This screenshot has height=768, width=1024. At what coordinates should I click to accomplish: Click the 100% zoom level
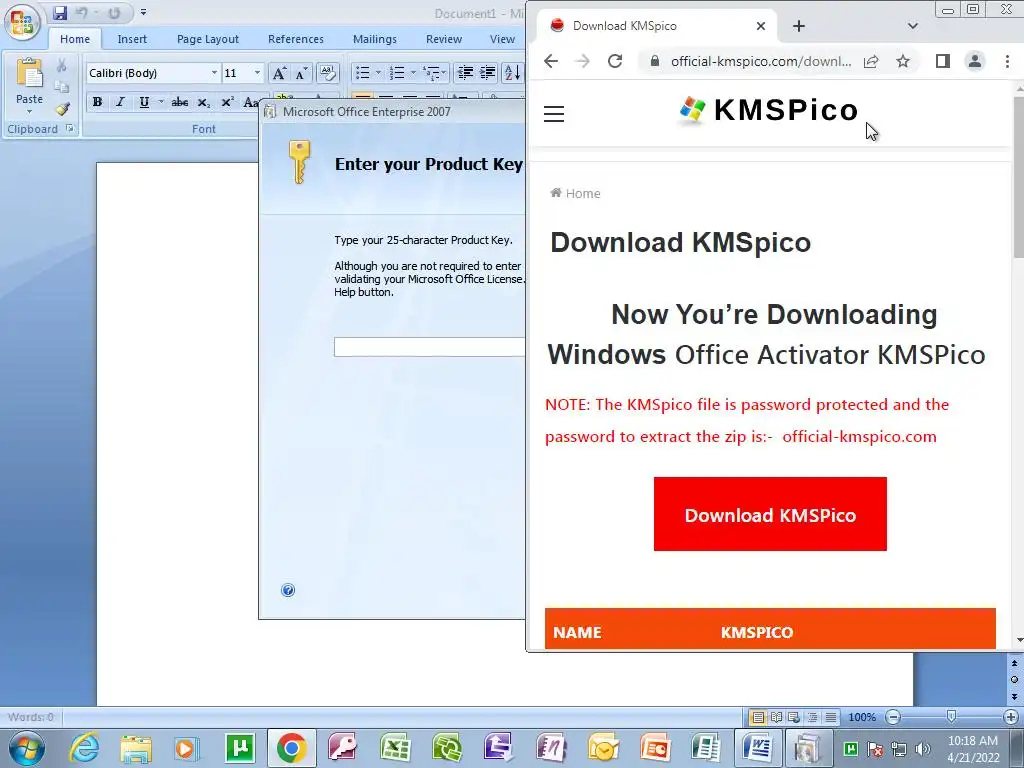pos(862,717)
